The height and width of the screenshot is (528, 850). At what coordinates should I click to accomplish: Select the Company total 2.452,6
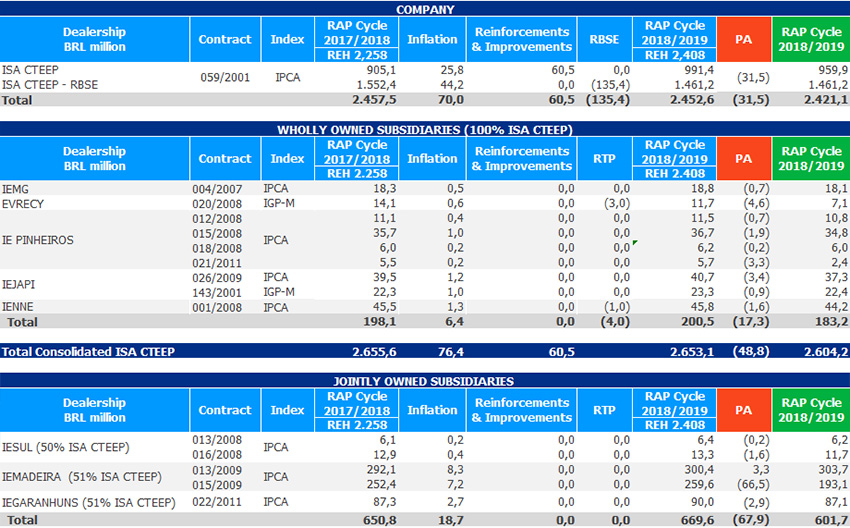(692, 100)
